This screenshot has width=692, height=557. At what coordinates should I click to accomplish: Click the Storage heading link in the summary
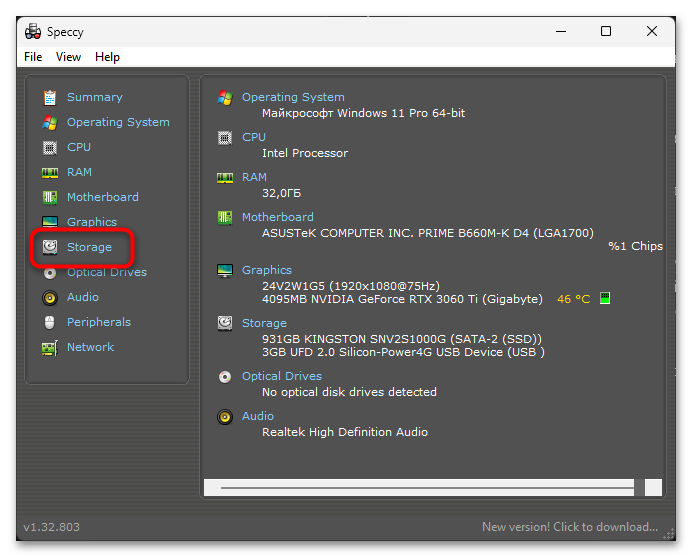click(264, 323)
